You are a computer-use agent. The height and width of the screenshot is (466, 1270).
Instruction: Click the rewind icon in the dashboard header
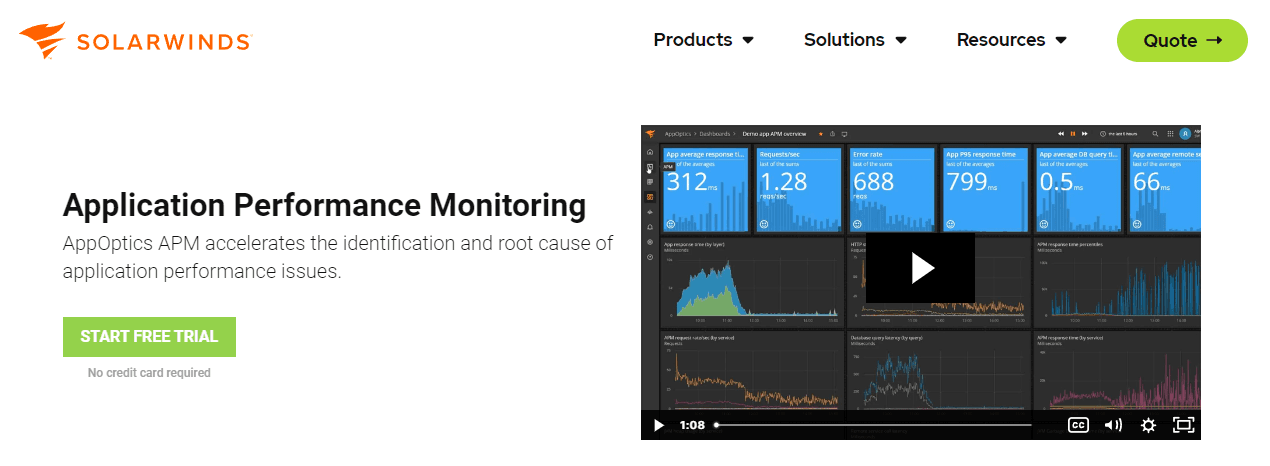pos(1060,134)
